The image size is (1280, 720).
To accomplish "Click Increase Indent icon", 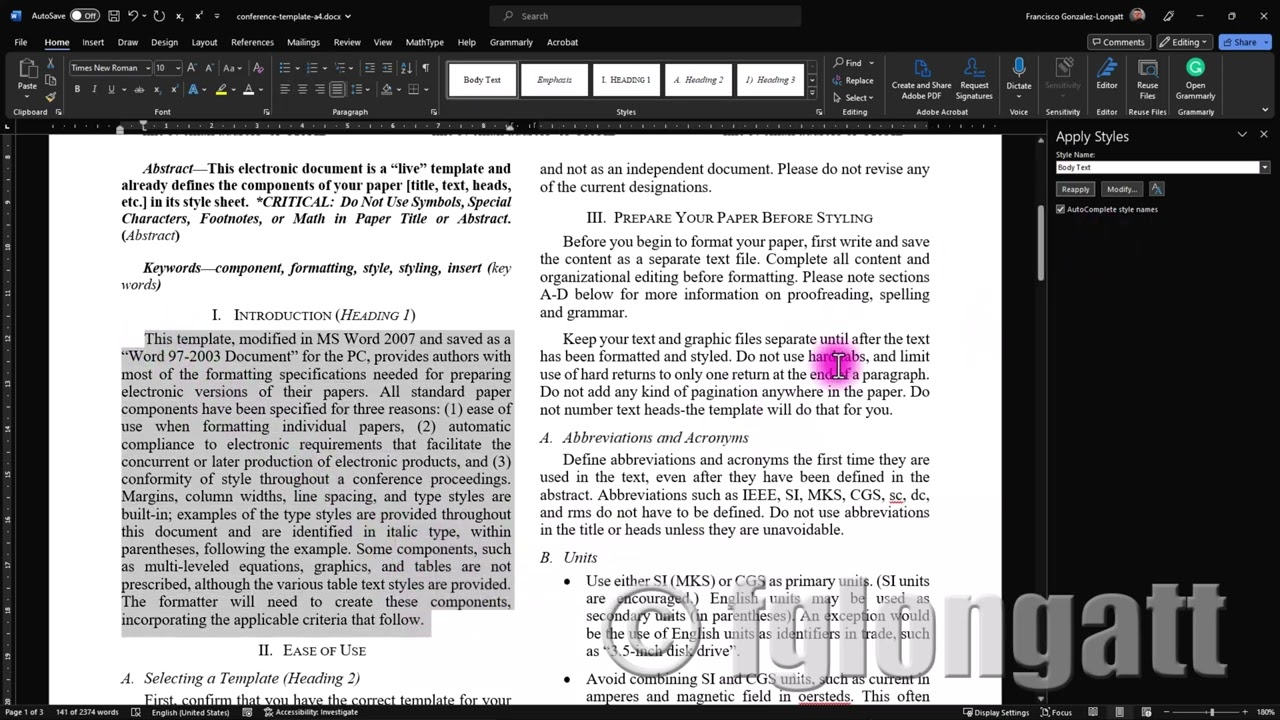I will tap(387, 68).
